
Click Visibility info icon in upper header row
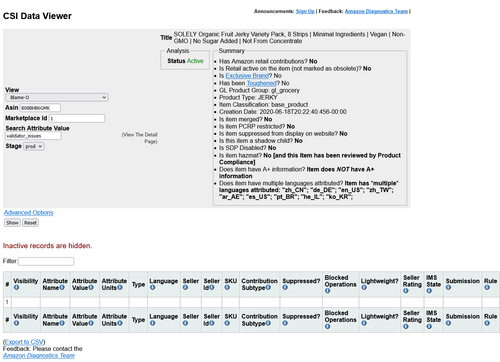coord(16,288)
